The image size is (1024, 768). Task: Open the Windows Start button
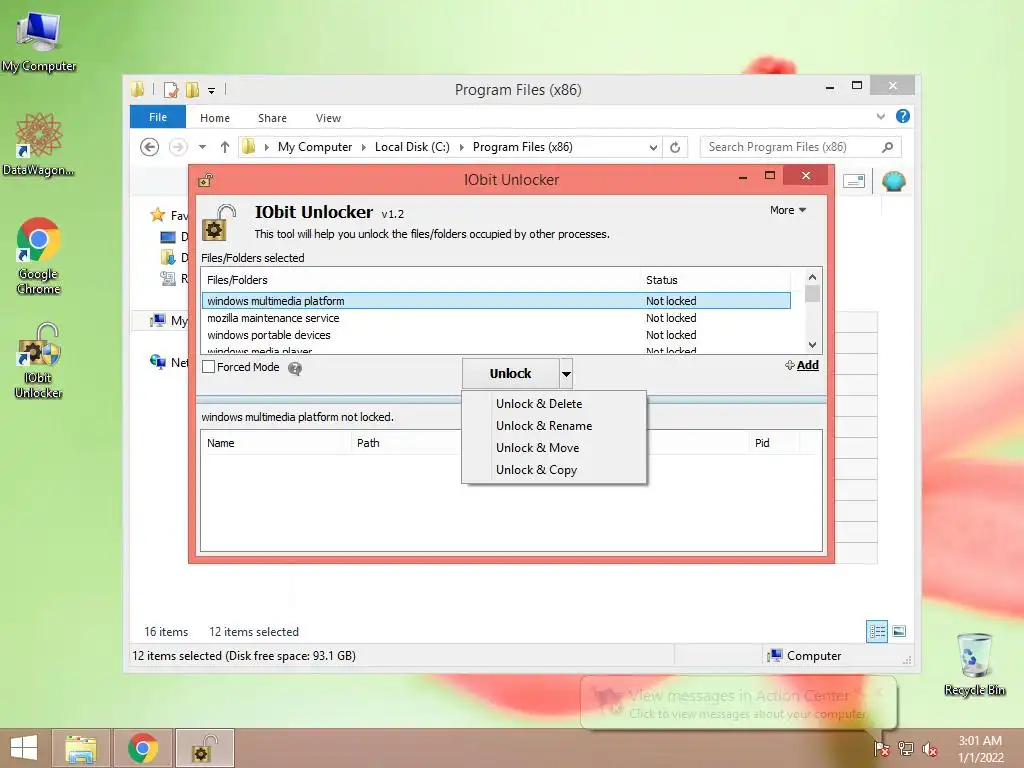coord(24,748)
